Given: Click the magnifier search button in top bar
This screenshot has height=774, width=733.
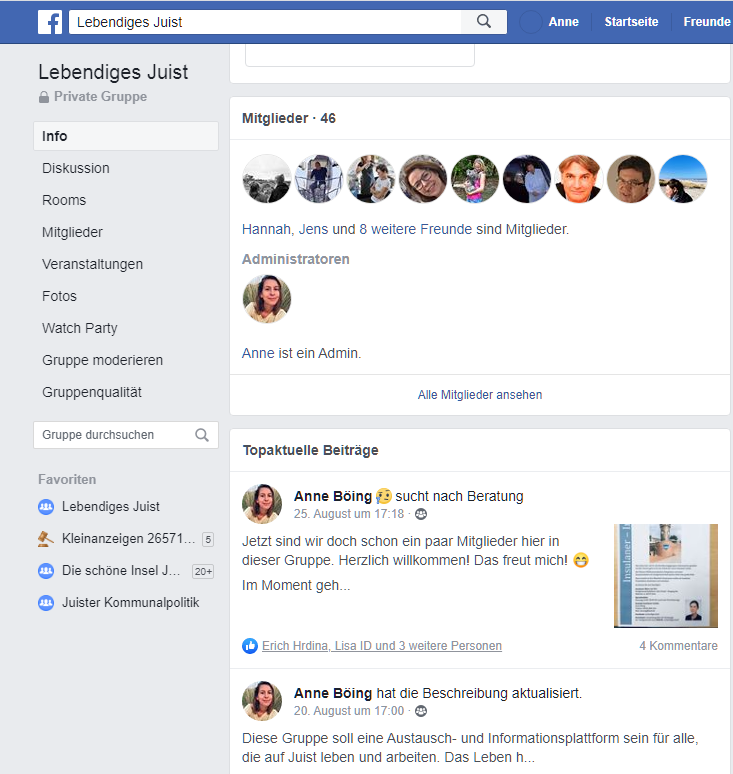Looking at the screenshot, I should 484,22.
